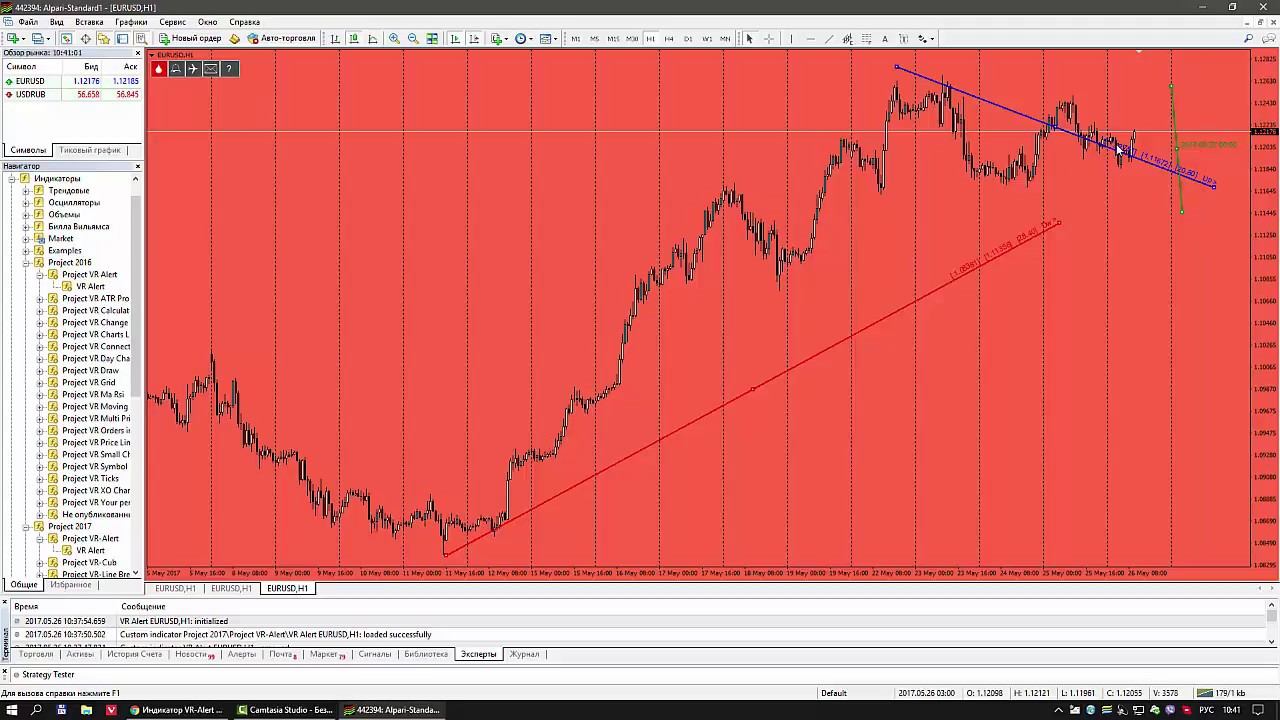Open the chart periods clock dropdown
This screenshot has height=720, width=1280.
524,39
